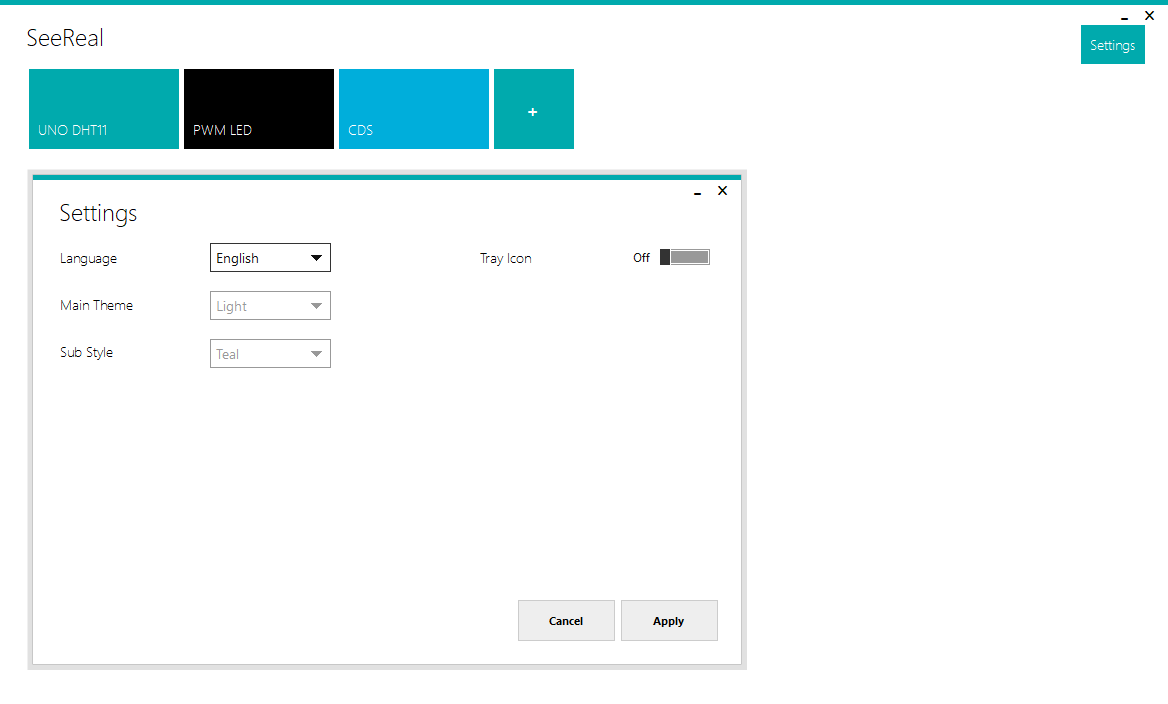Click the 'Main Theme' label

pos(96,305)
